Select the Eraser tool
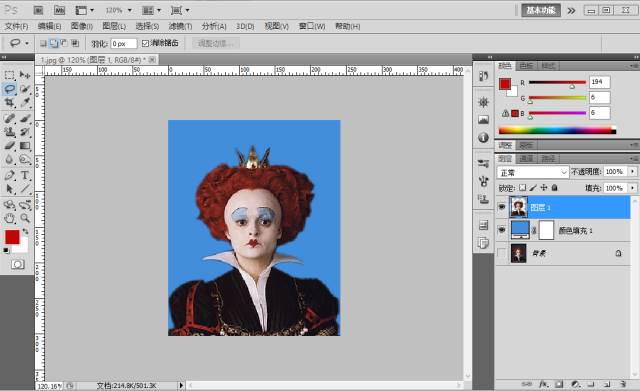 point(9,146)
